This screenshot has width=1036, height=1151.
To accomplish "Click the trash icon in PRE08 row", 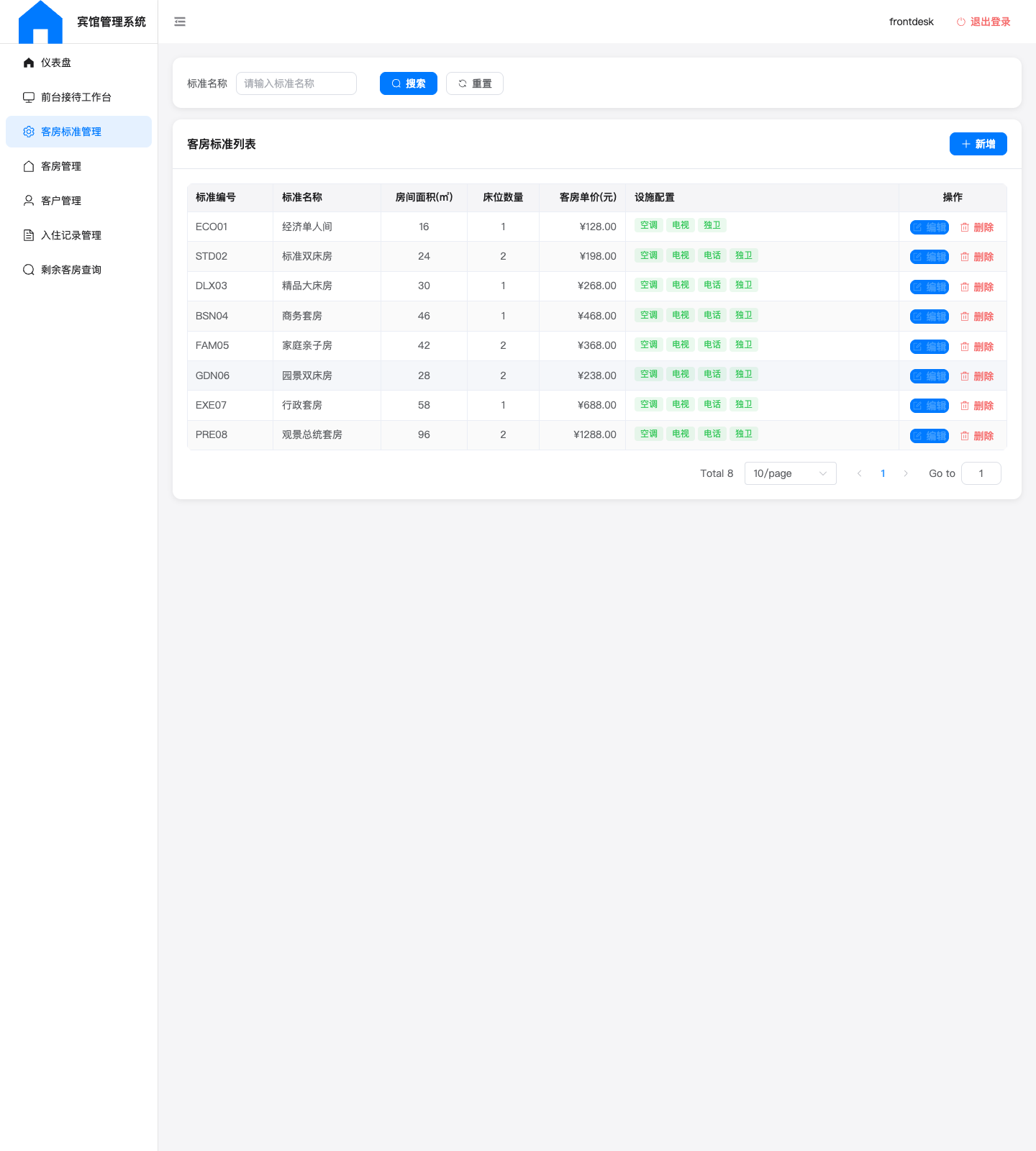I will tap(965, 436).
